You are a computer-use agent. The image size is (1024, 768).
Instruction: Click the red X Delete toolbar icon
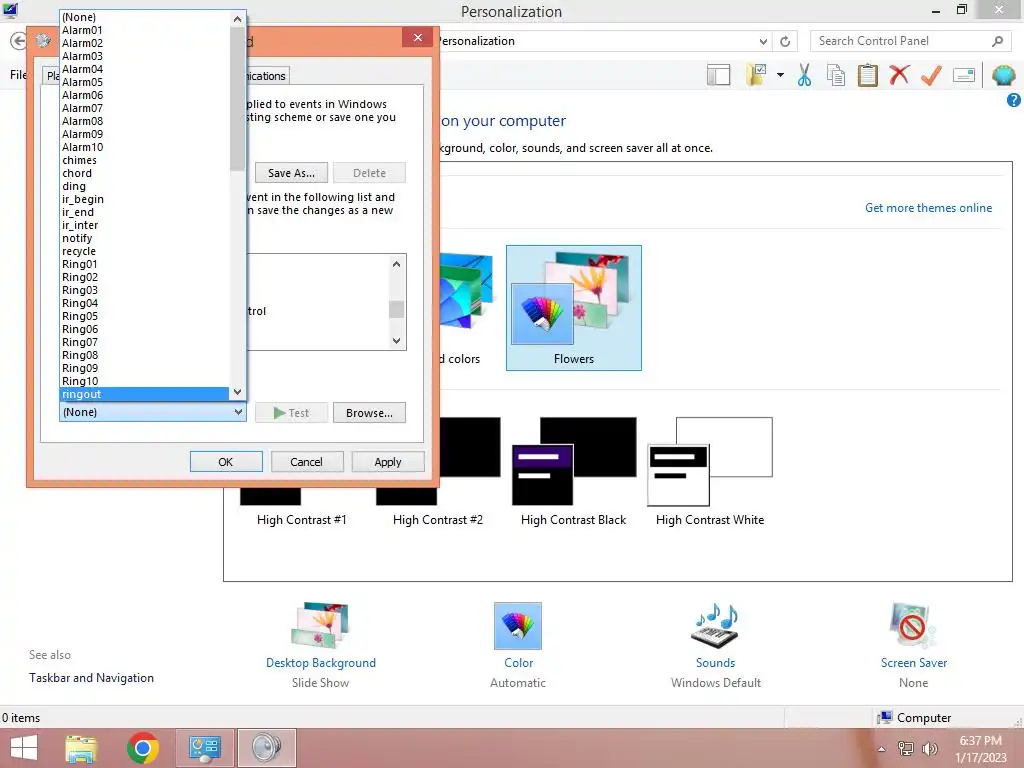pos(899,75)
